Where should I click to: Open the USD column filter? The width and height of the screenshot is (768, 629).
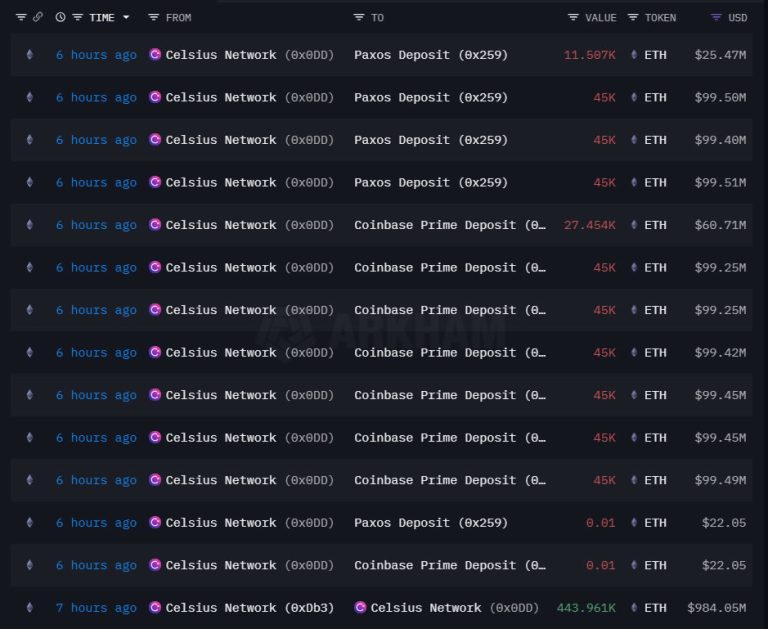(x=716, y=17)
